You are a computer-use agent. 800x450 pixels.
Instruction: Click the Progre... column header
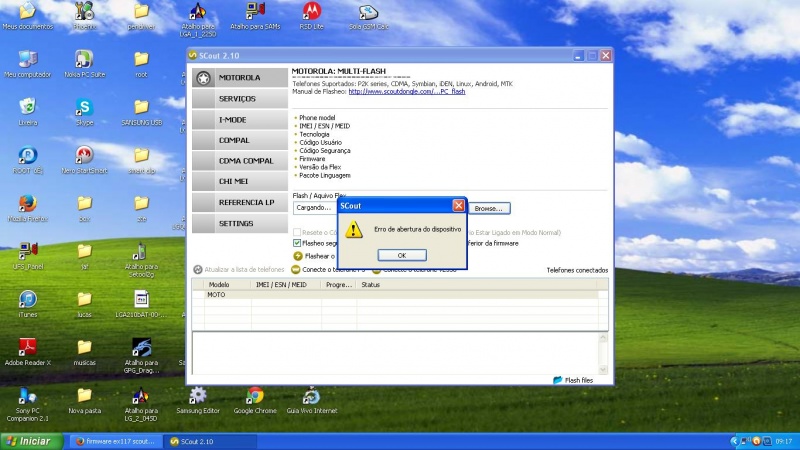tap(339, 285)
